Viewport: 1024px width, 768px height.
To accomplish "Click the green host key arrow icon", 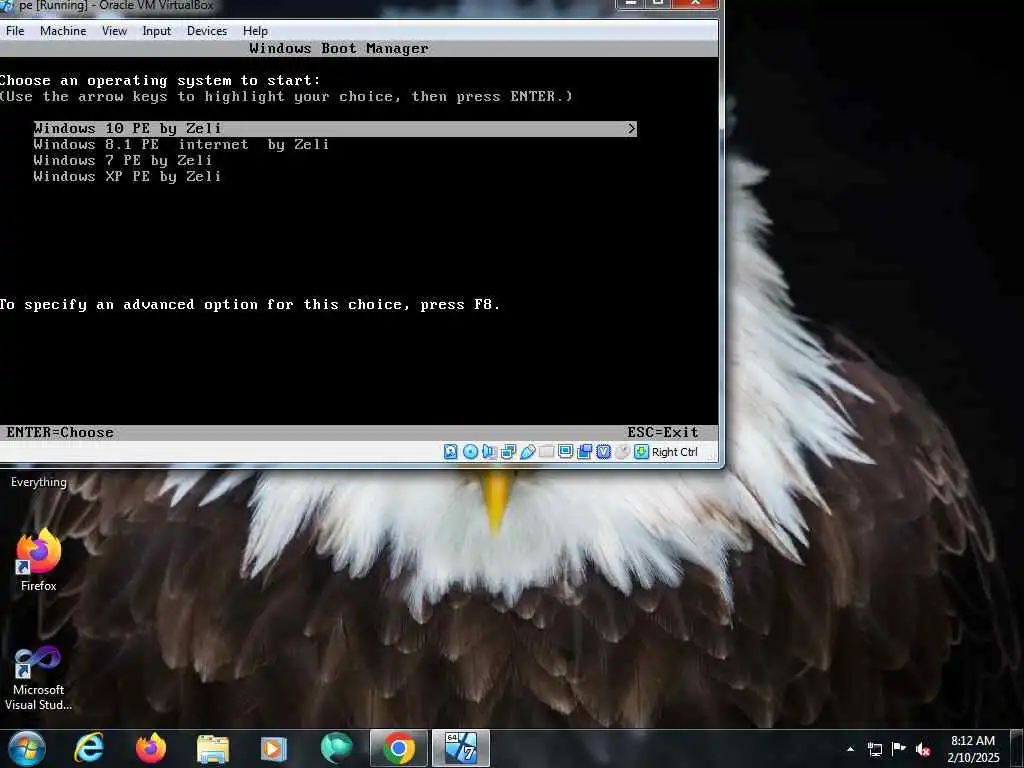I will point(641,452).
